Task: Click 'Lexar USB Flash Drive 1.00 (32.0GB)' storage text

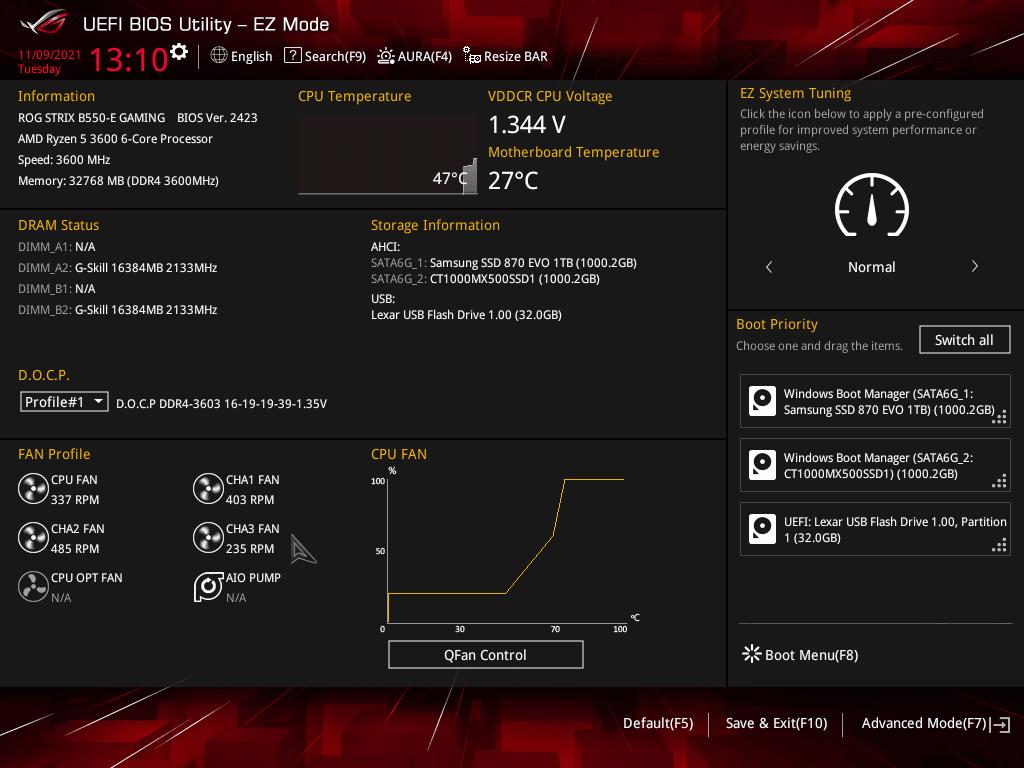Action: pyautogui.click(x=466, y=315)
